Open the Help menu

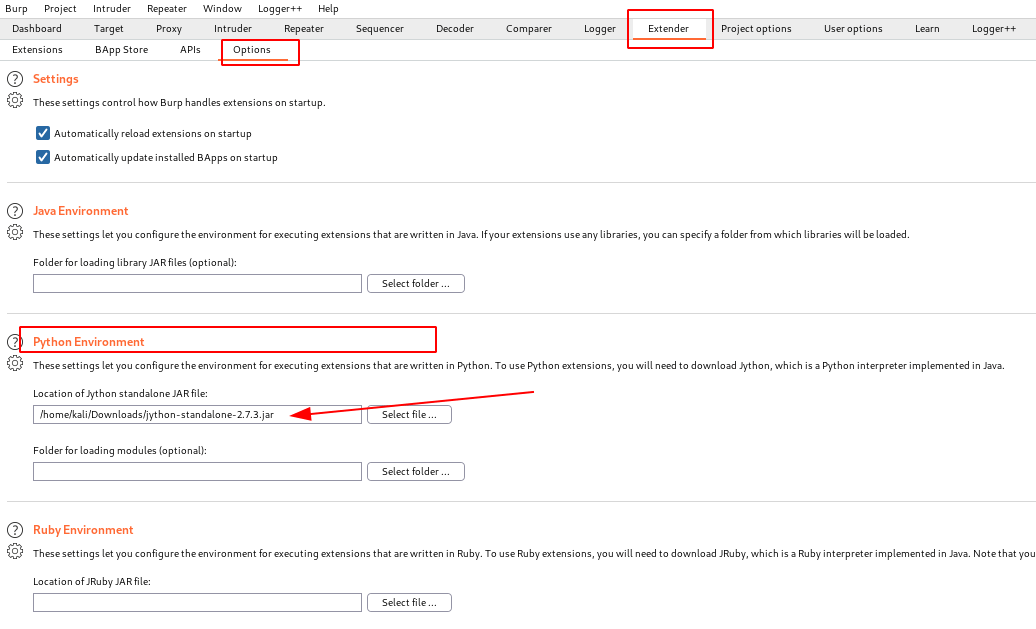[328, 9]
